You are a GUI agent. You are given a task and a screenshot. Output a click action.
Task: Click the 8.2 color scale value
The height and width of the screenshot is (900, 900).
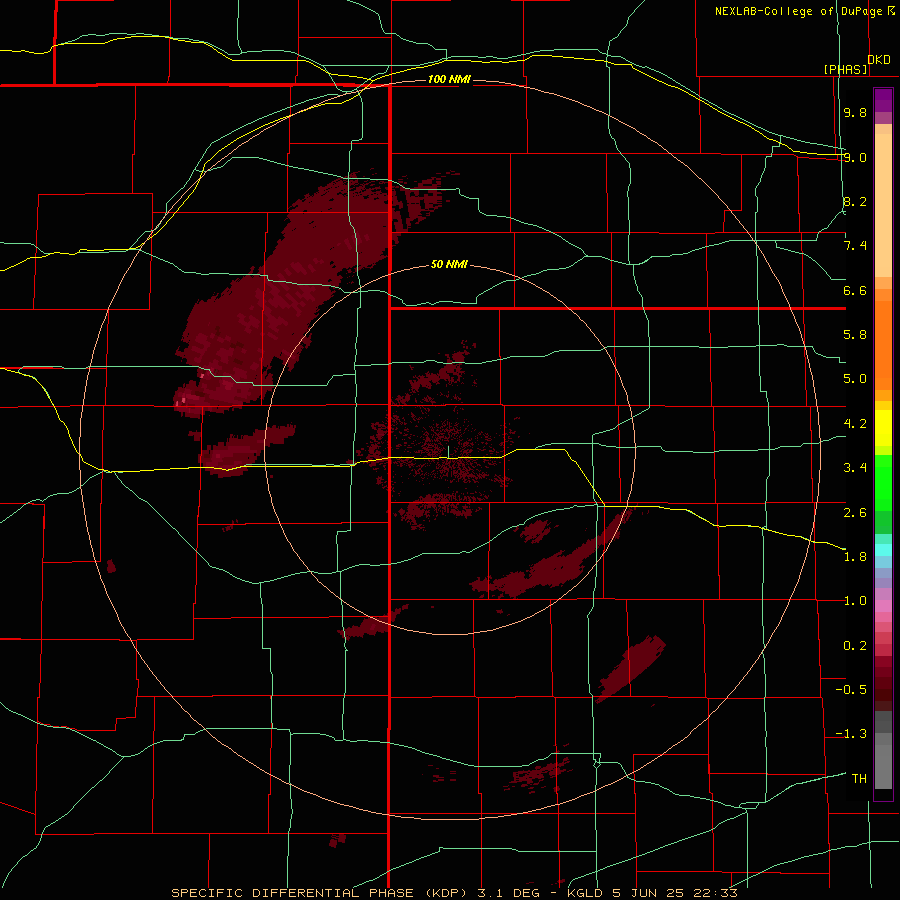coord(855,201)
